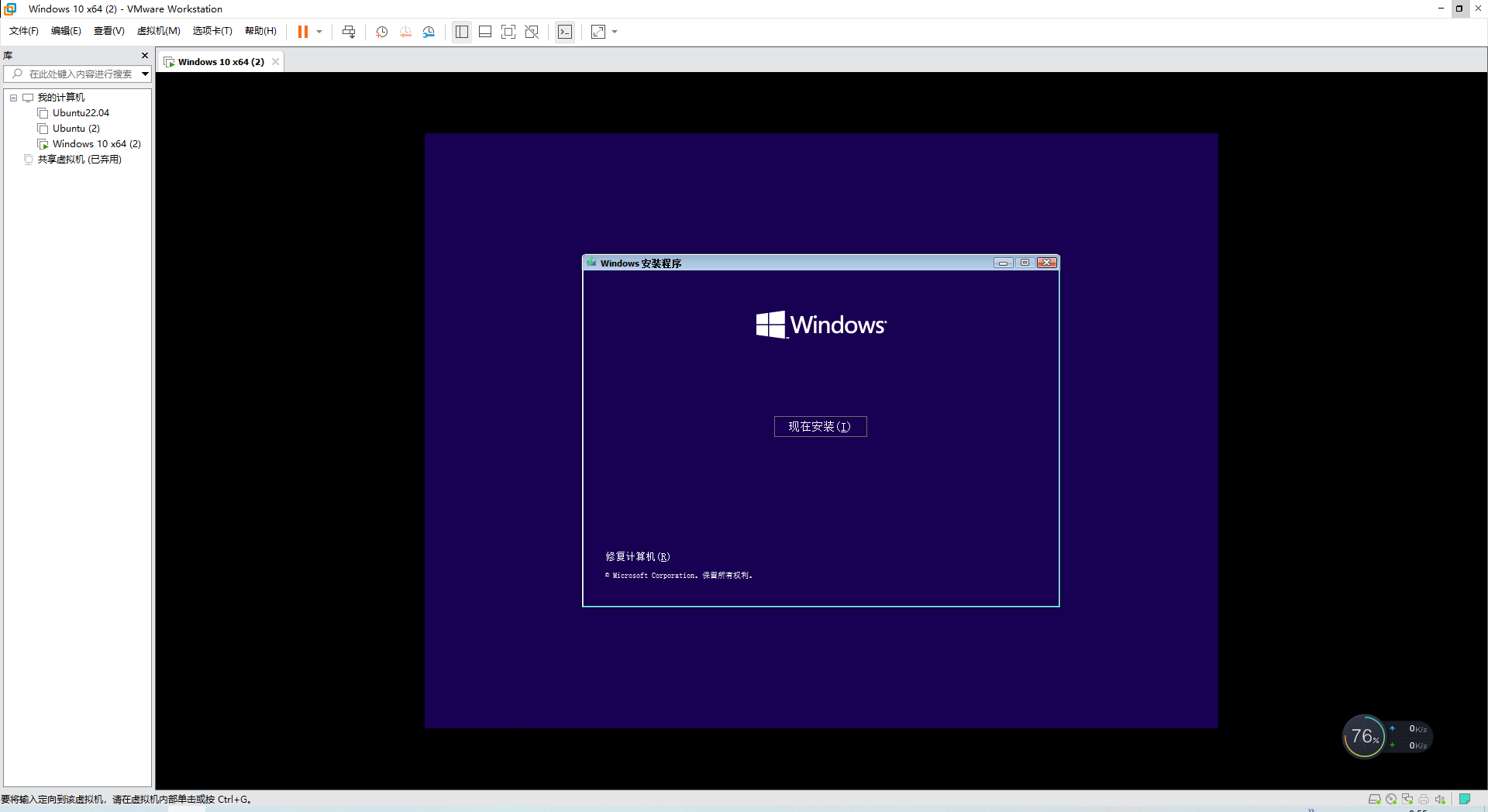Image resolution: width=1488 pixels, height=812 pixels.
Task: Open the 帮助(H) menu
Action: [x=260, y=31]
